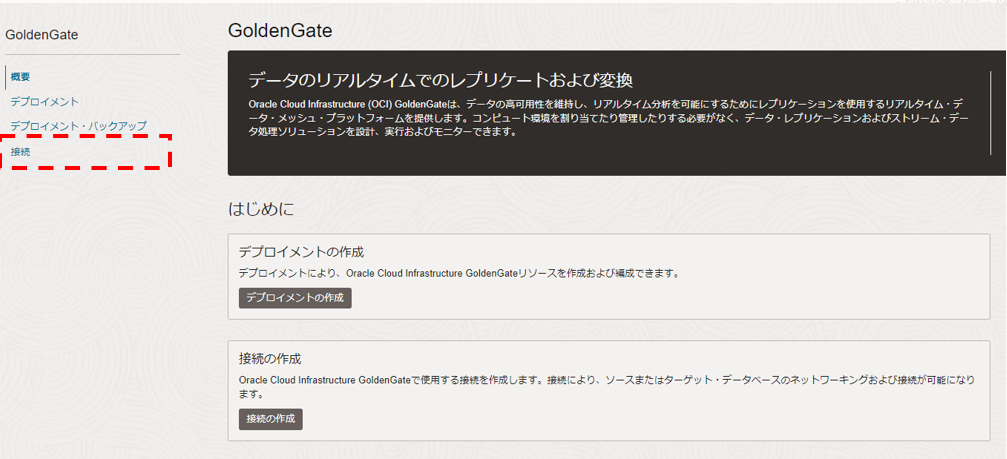The width and height of the screenshot is (1007, 459).
Task: Click the デプロイメントの作成 button
Action: point(295,298)
